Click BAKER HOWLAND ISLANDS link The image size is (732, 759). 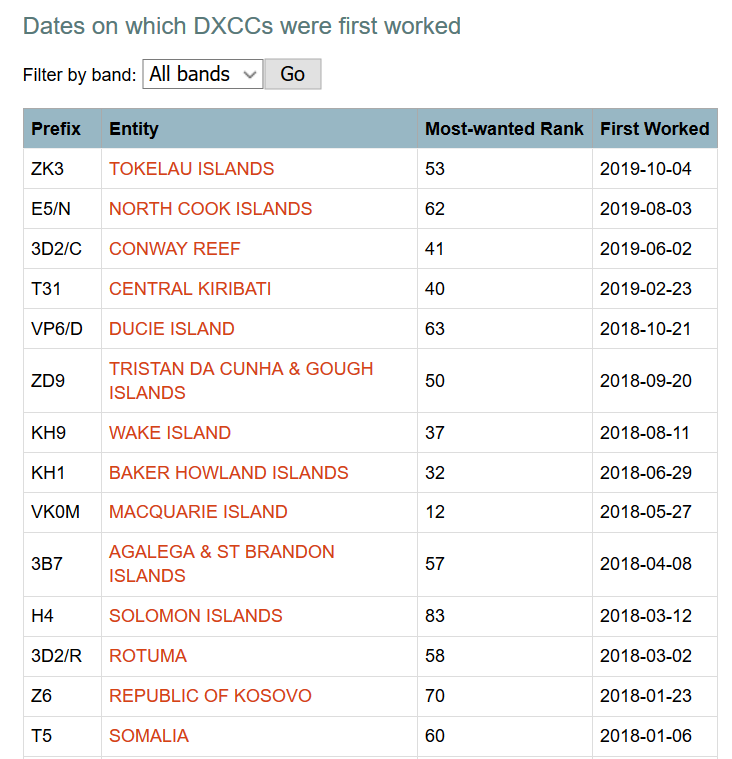click(229, 473)
